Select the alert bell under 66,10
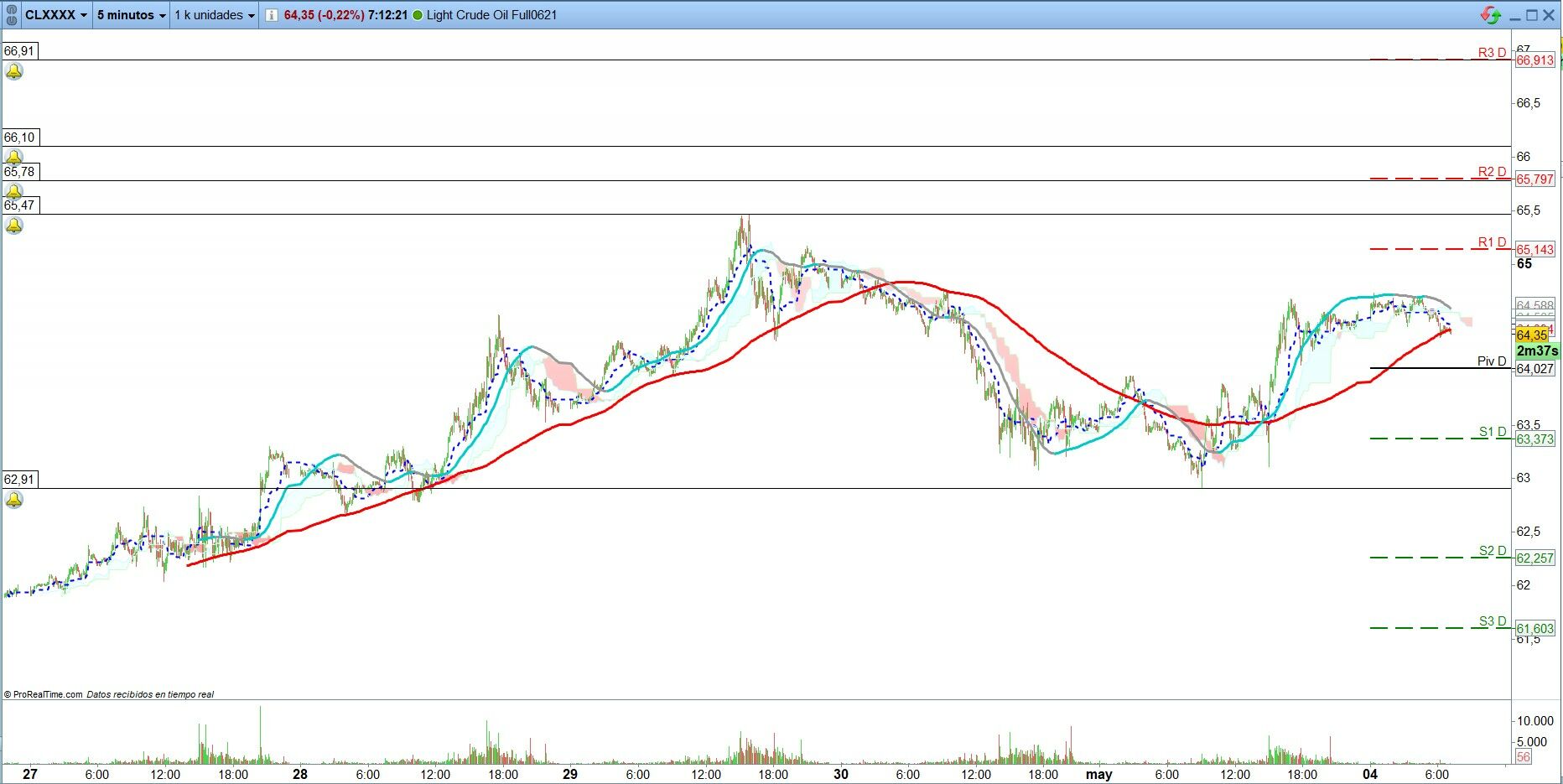This screenshot has height=784, width=1563. coord(14,157)
